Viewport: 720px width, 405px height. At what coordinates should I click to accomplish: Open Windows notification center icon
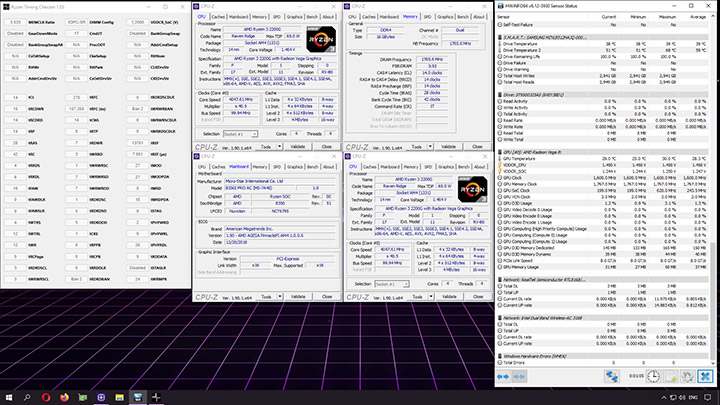pos(708,398)
